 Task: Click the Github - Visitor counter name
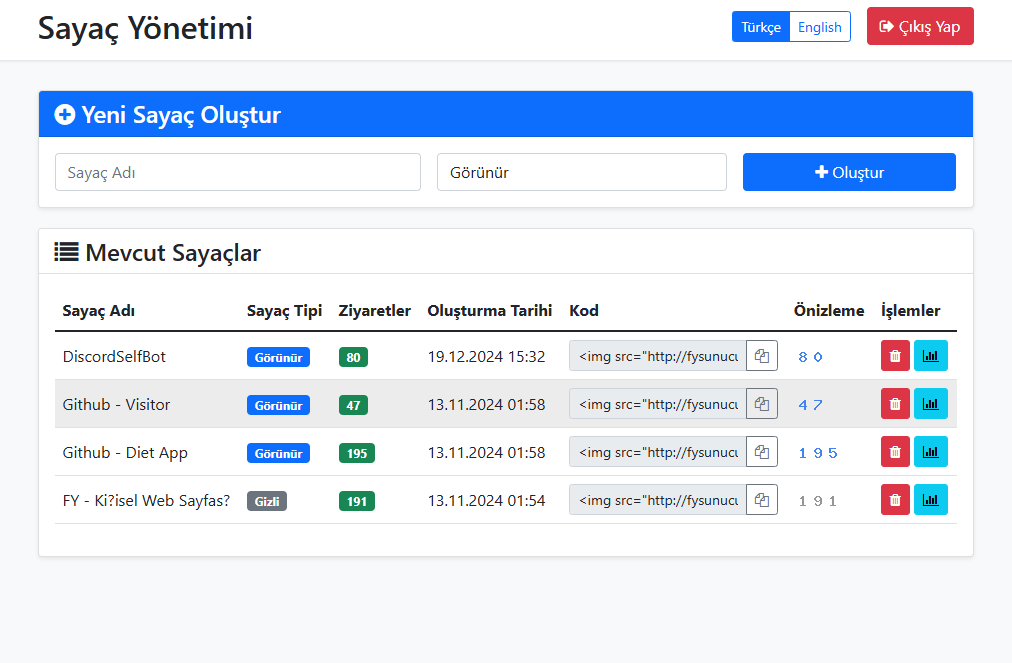pos(116,405)
